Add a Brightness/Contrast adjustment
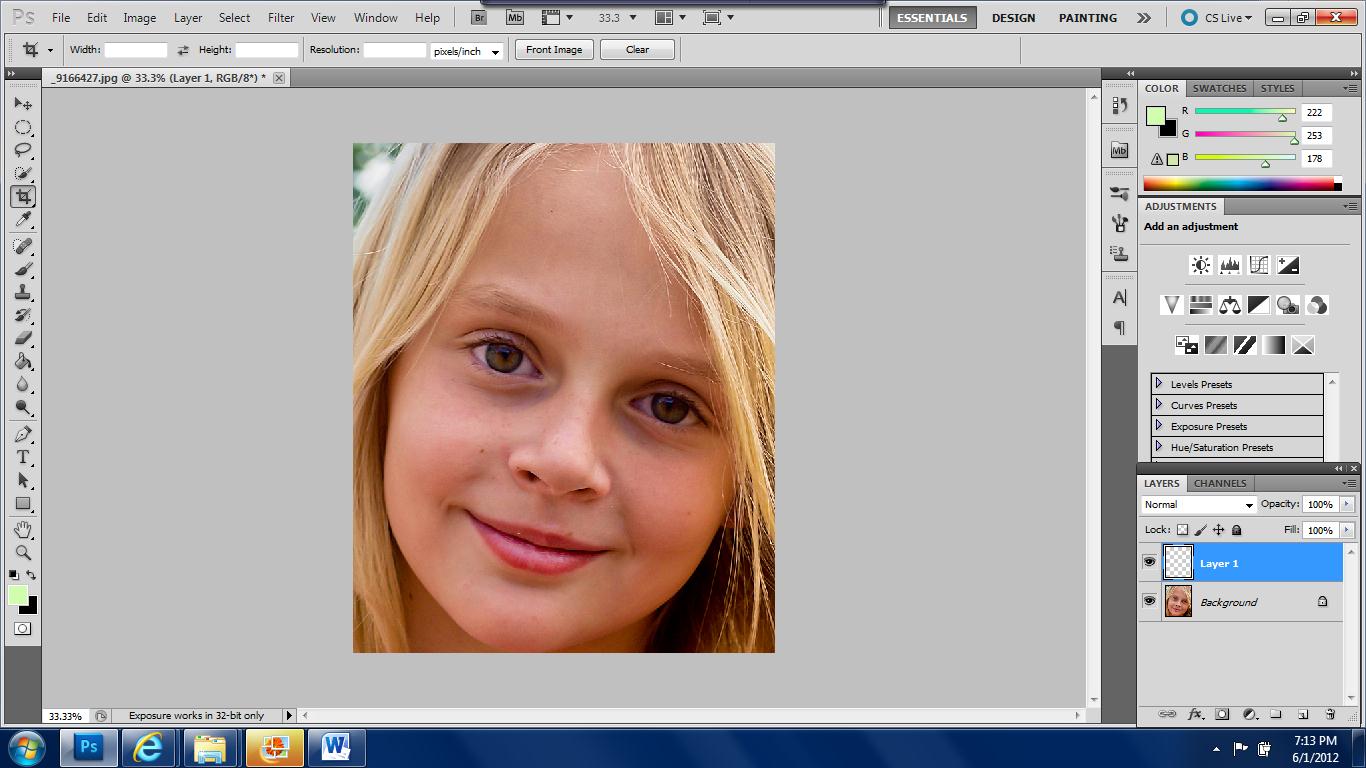Image resolution: width=1366 pixels, height=768 pixels. [x=1200, y=265]
